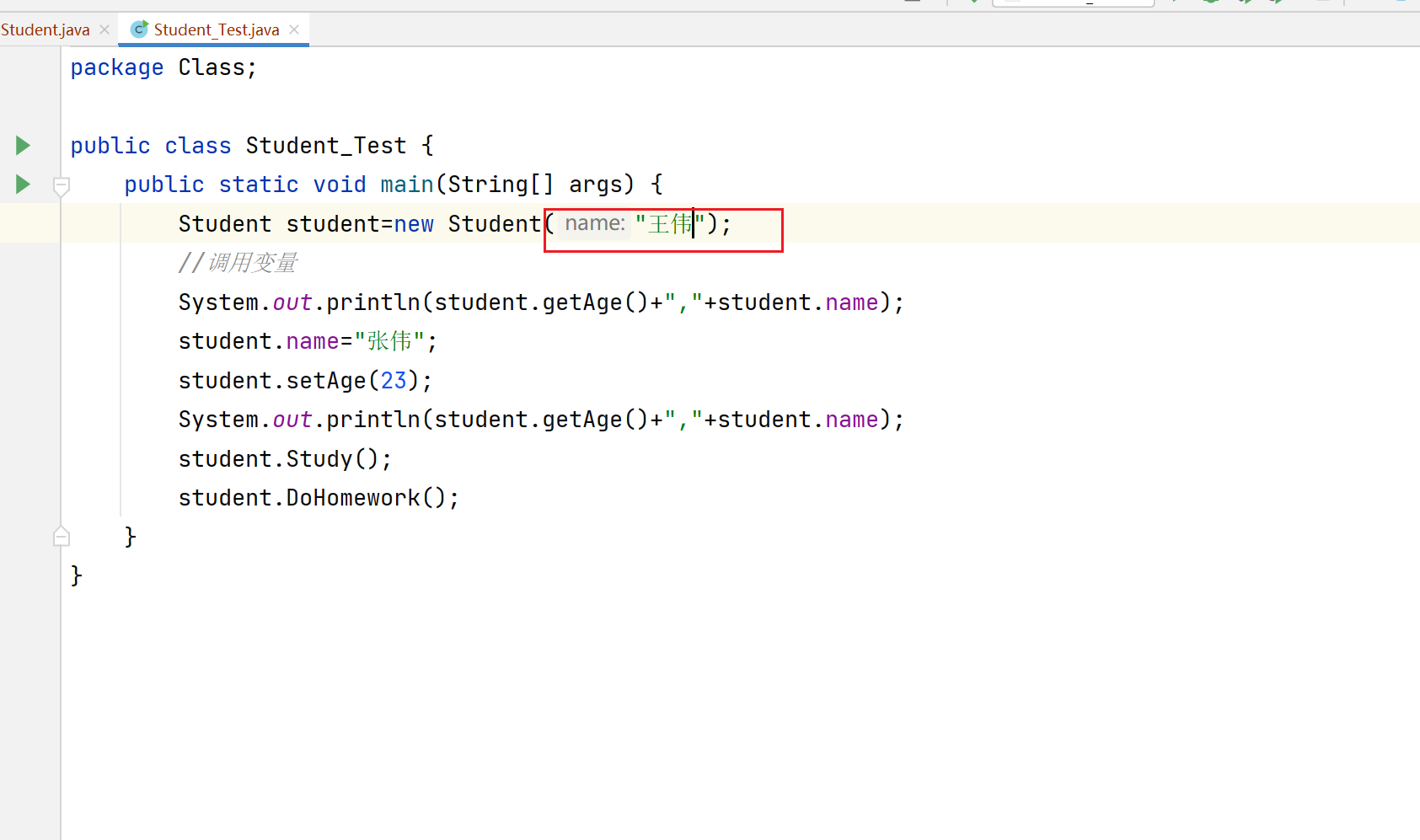The height and width of the screenshot is (840, 1420).
Task: Click 'println' in the second println line
Action: [373, 420]
